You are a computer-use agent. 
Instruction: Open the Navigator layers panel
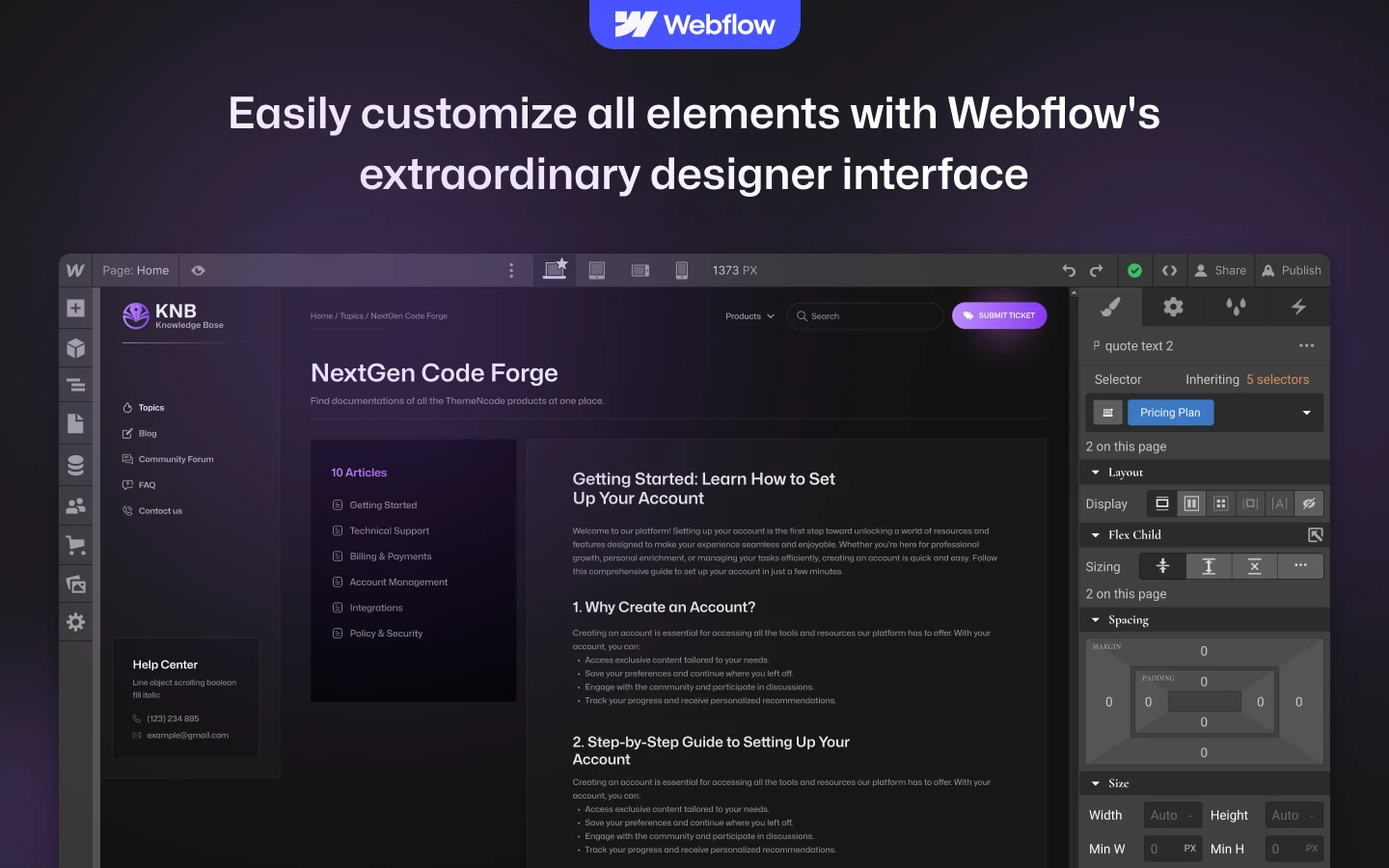76,386
